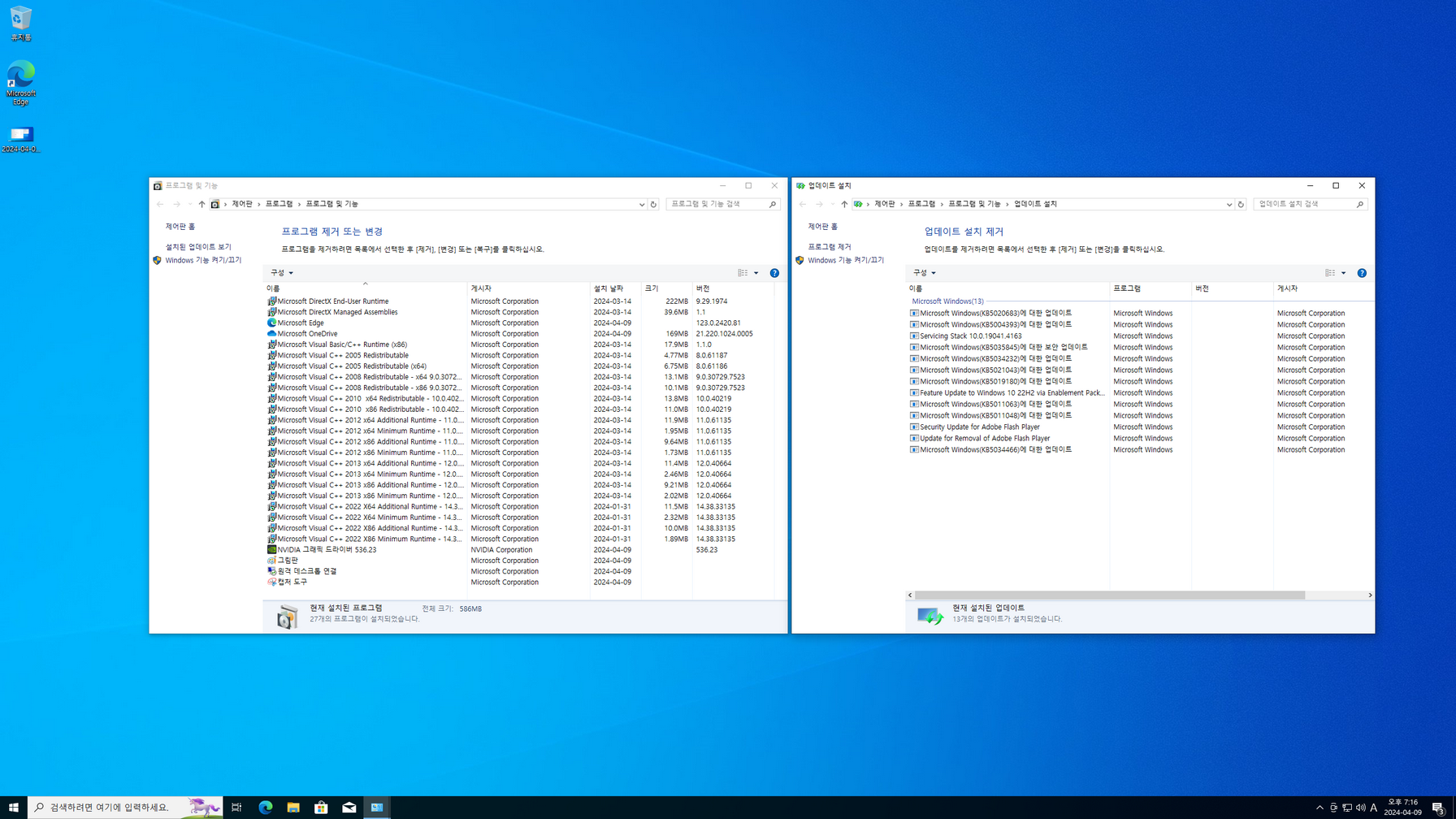Click 프로그램 제거 link in Installed Updates

(x=830, y=247)
